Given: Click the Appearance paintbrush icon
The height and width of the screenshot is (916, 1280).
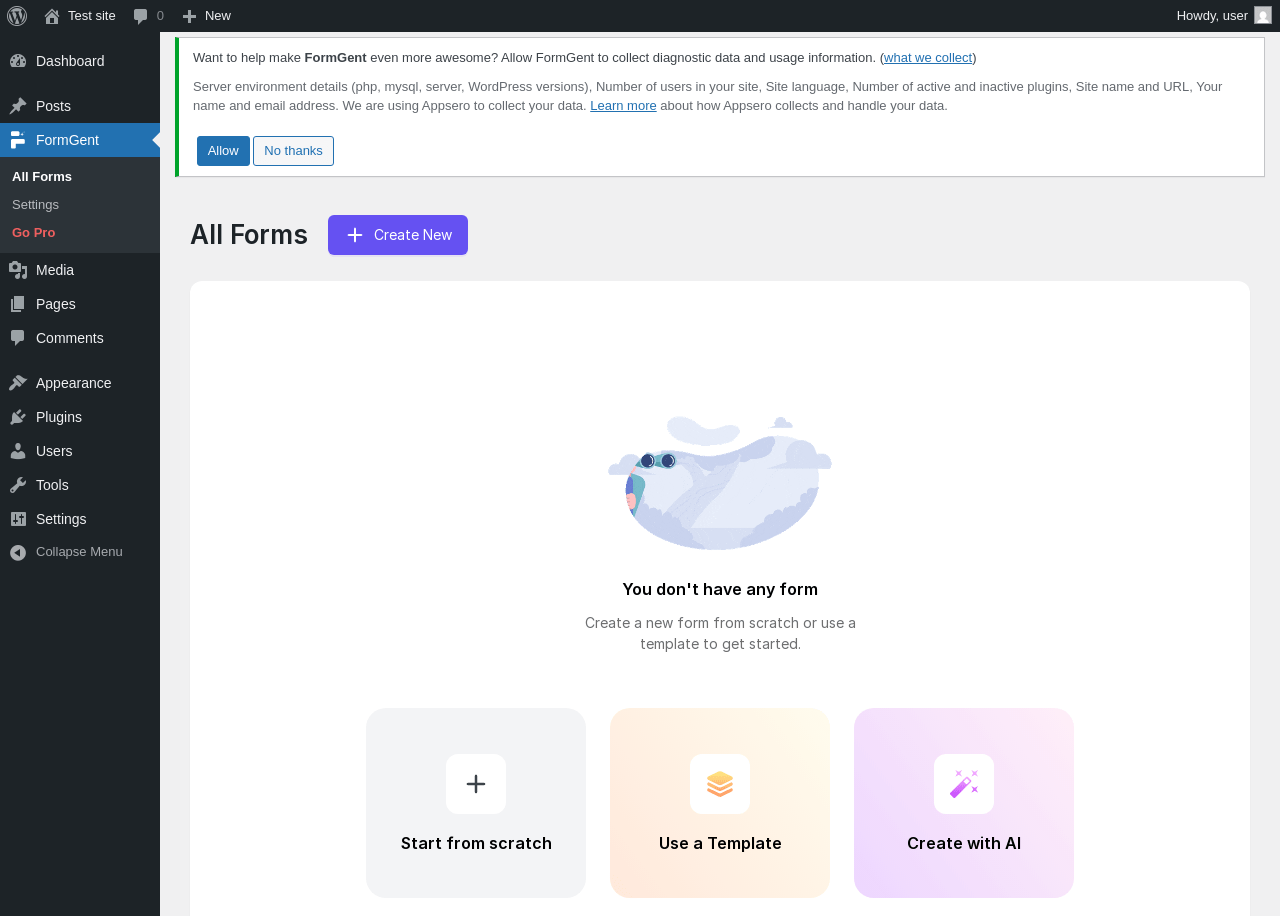Looking at the screenshot, I should pos(18,383).
